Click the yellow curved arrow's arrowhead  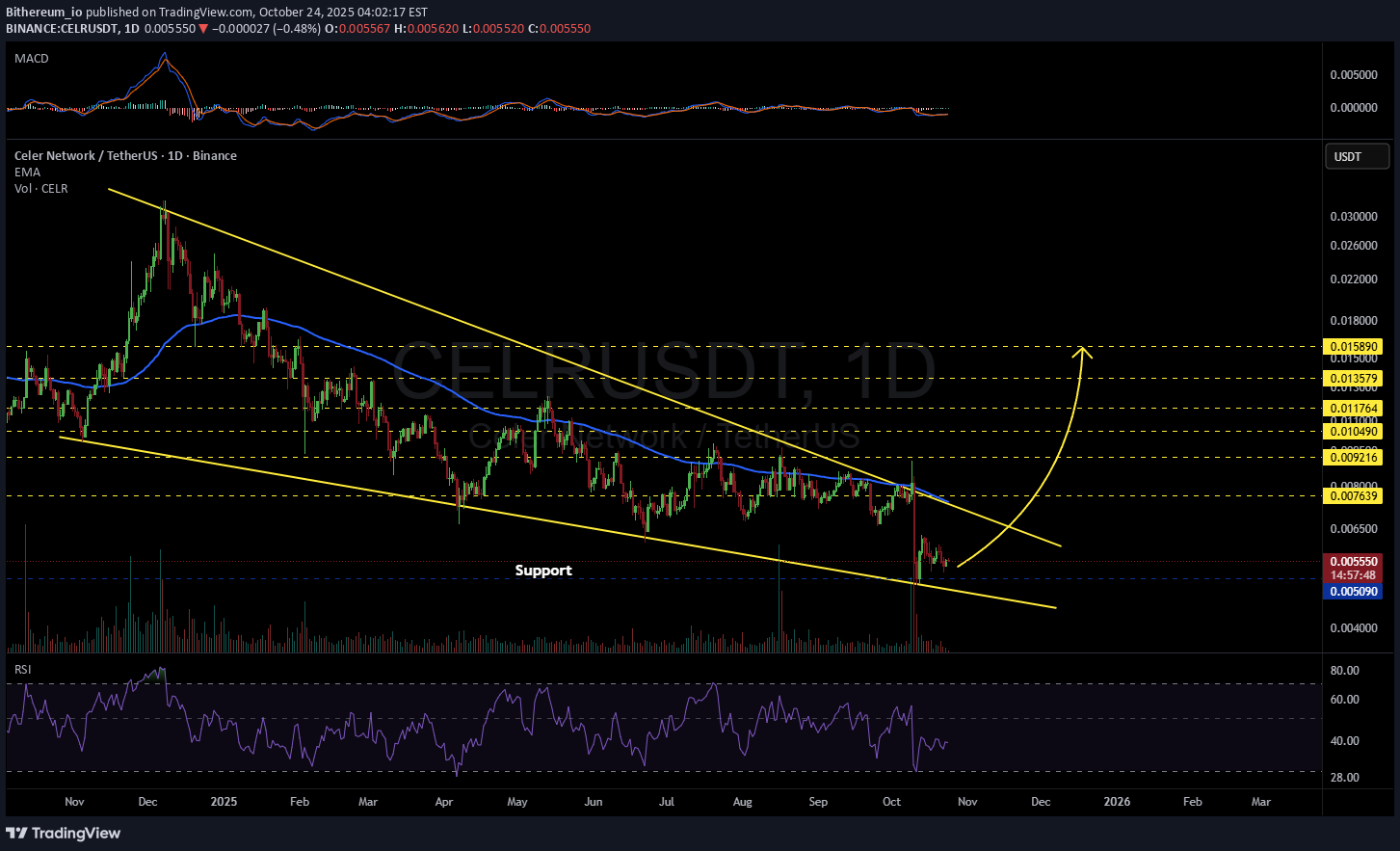1084,352
